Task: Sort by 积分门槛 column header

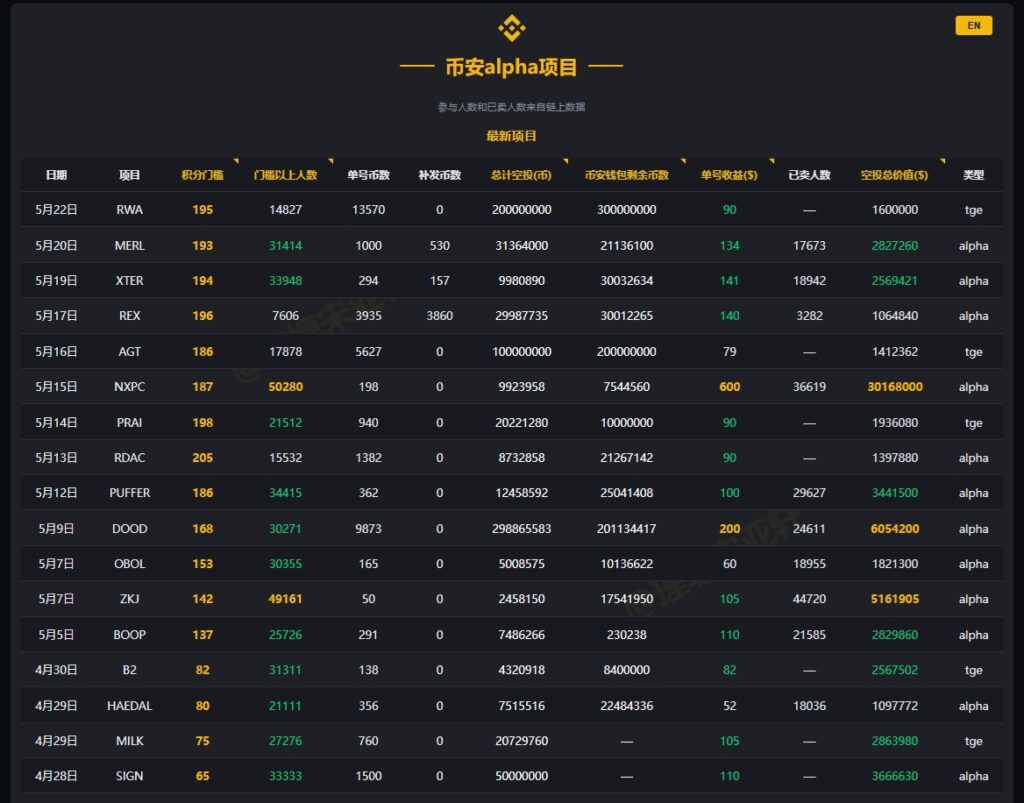Action: pos(202,175)
